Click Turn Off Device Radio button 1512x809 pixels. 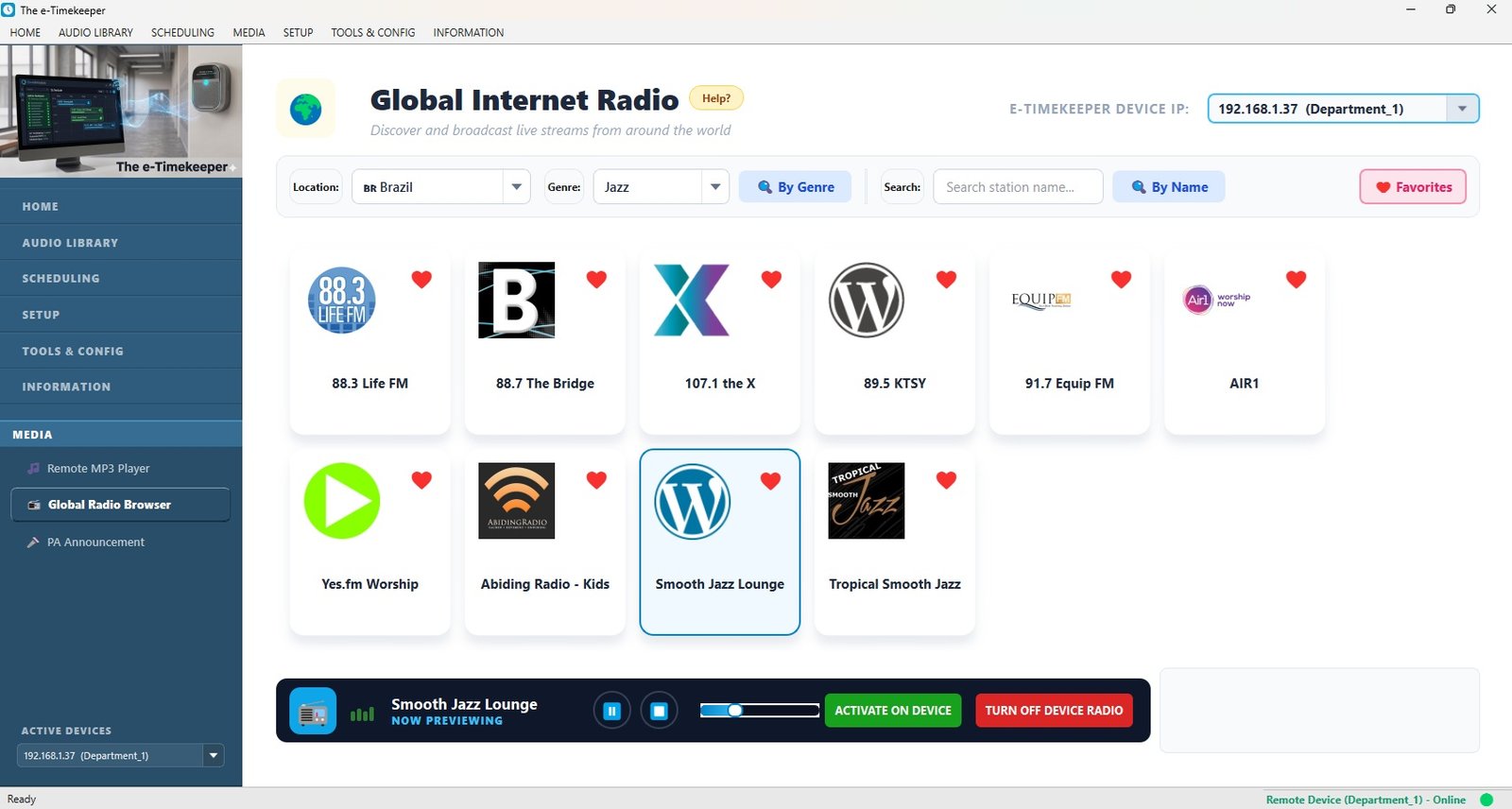pyautogui.click(x=1054, y=711)
